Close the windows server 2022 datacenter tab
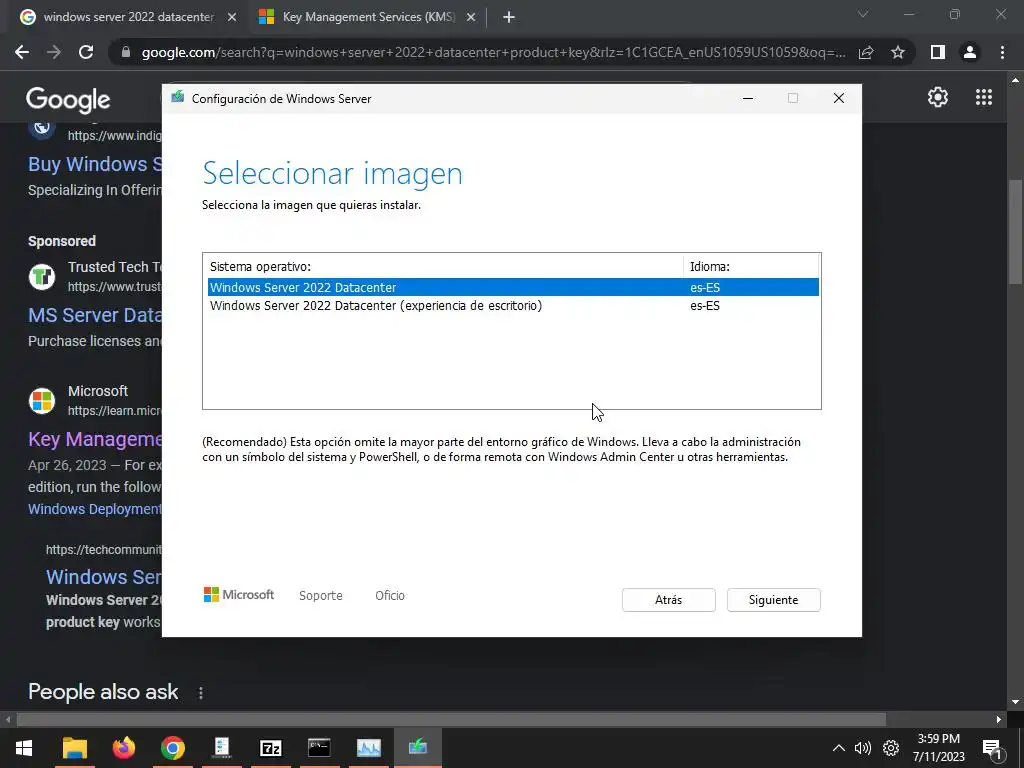Image resolution: width=1024 pixels, height=768 pixels. pos(232,17)
